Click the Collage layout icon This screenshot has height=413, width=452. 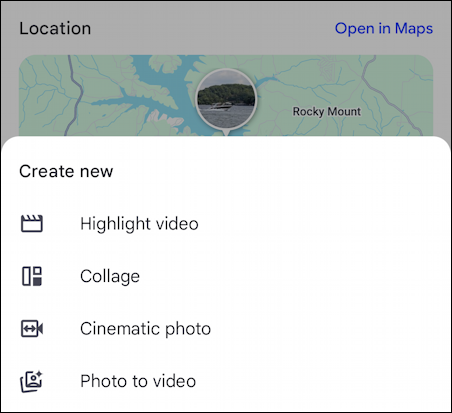tap(32, 276)
